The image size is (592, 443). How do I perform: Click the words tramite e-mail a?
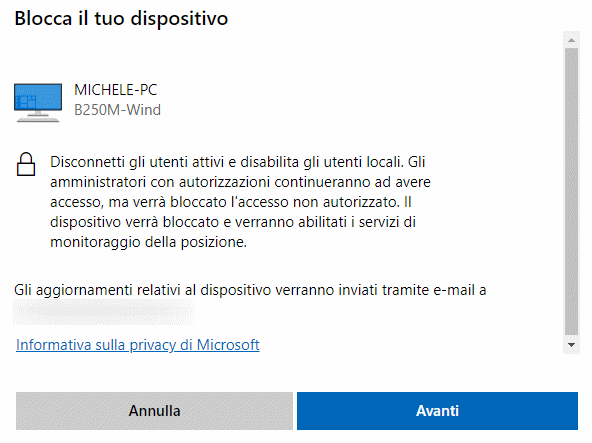434,290
